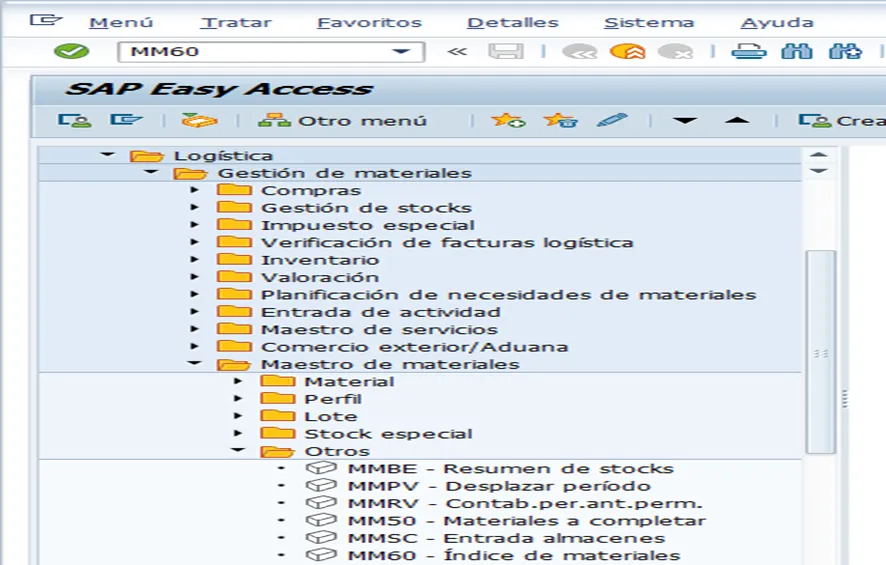This screenshot has height=565, width=886.
Task: Expand the Impuesto especial folder
Action: point(194,225)
